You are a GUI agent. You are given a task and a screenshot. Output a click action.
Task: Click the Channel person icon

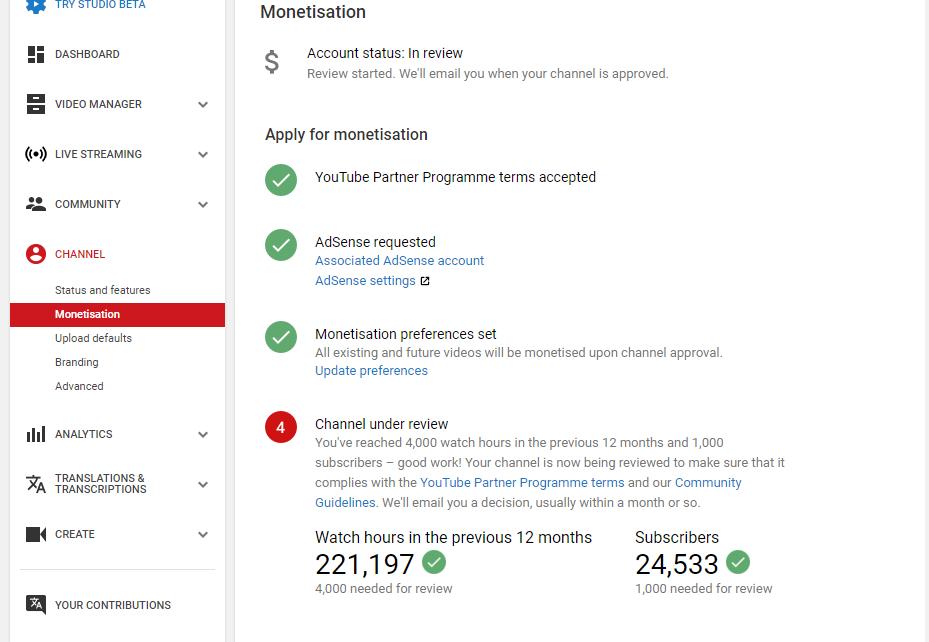[36, 254]
